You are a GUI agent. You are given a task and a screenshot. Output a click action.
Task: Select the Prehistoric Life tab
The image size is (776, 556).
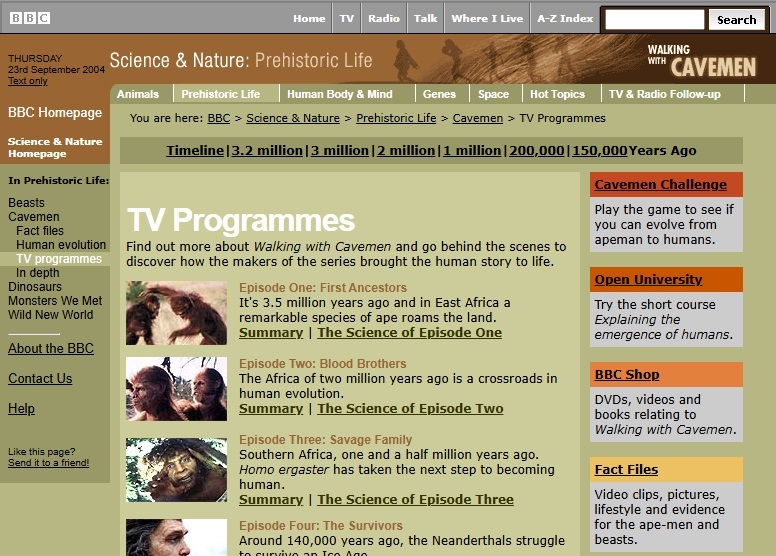221,94
